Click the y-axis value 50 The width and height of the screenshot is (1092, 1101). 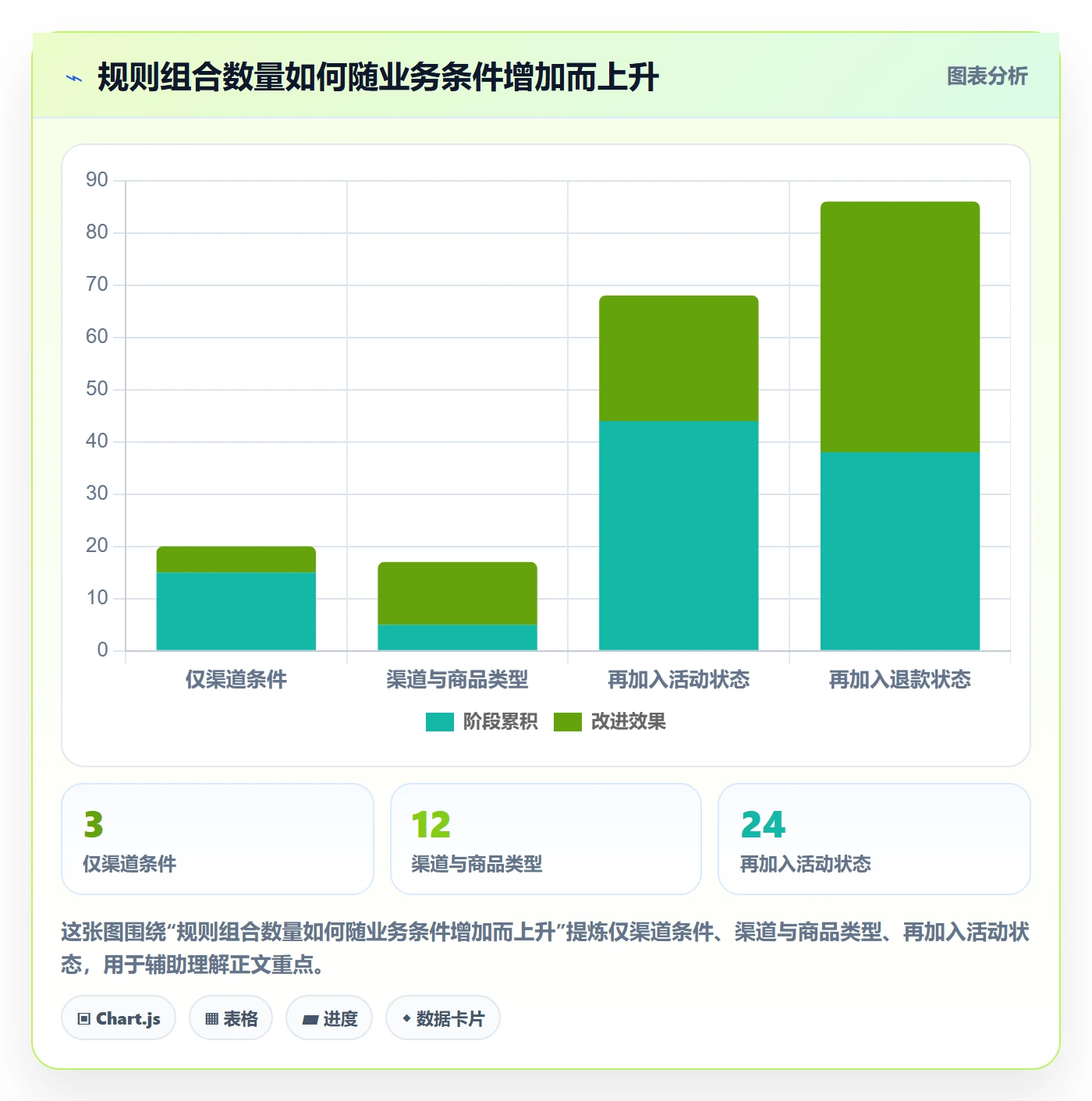tap(97, 389)
